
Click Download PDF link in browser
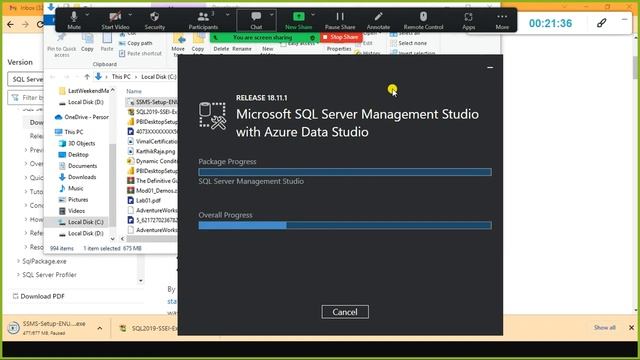38,296
